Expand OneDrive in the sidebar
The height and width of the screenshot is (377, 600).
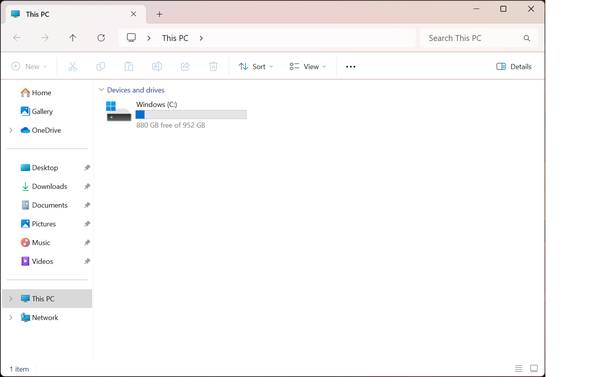pyautogui.click(x=11, y=130)
